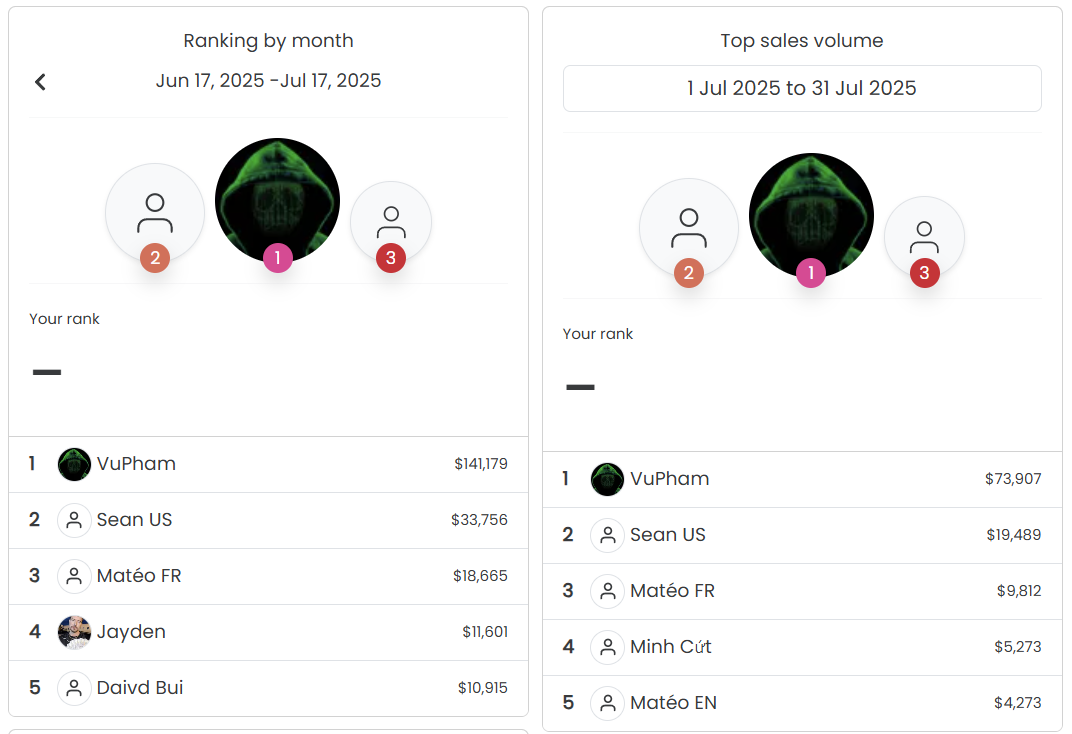Click VuPham's small avatar in Top sales volume list
1072x734 pixels.
coord(608,479)
